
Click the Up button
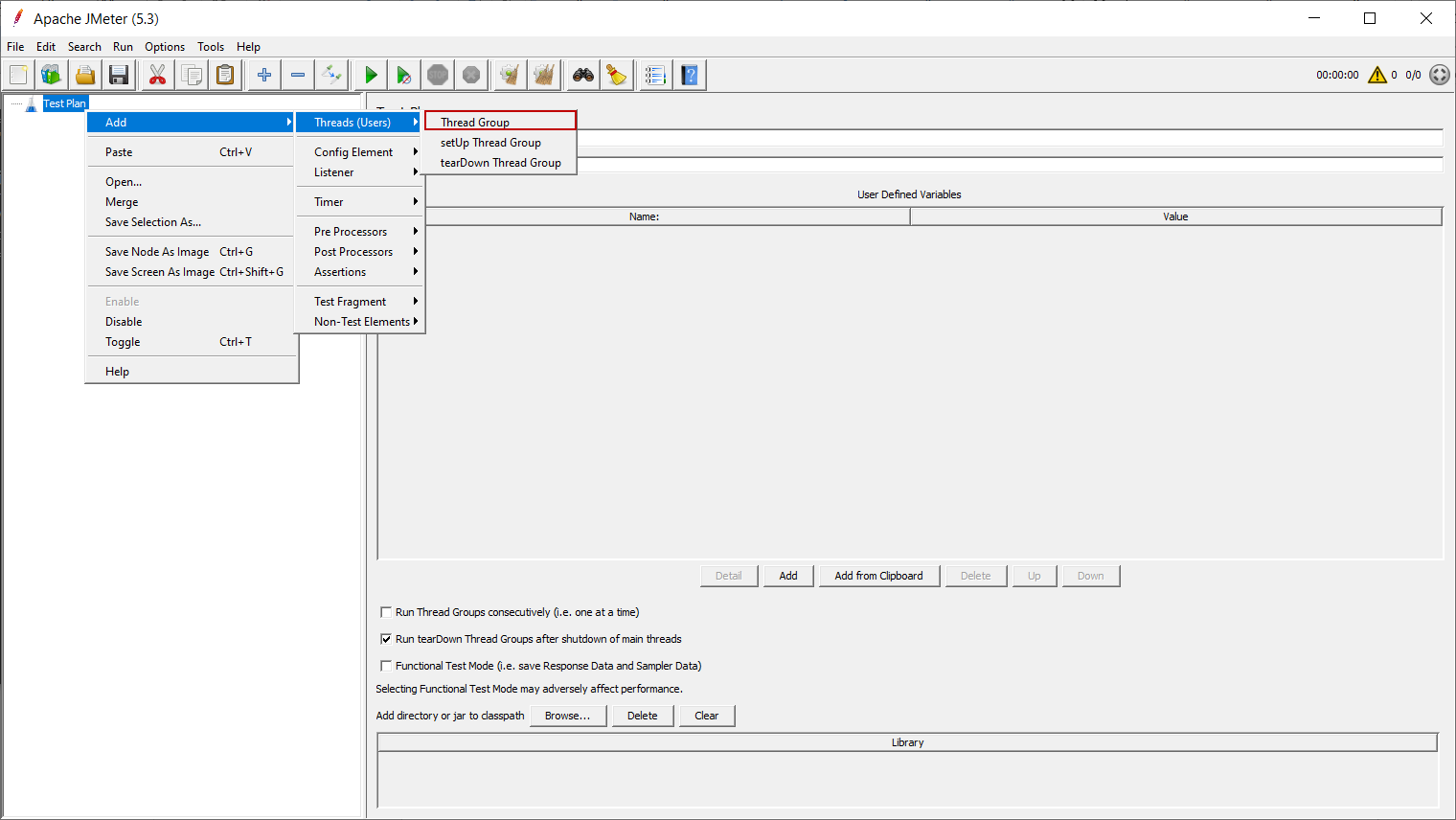1035,576
